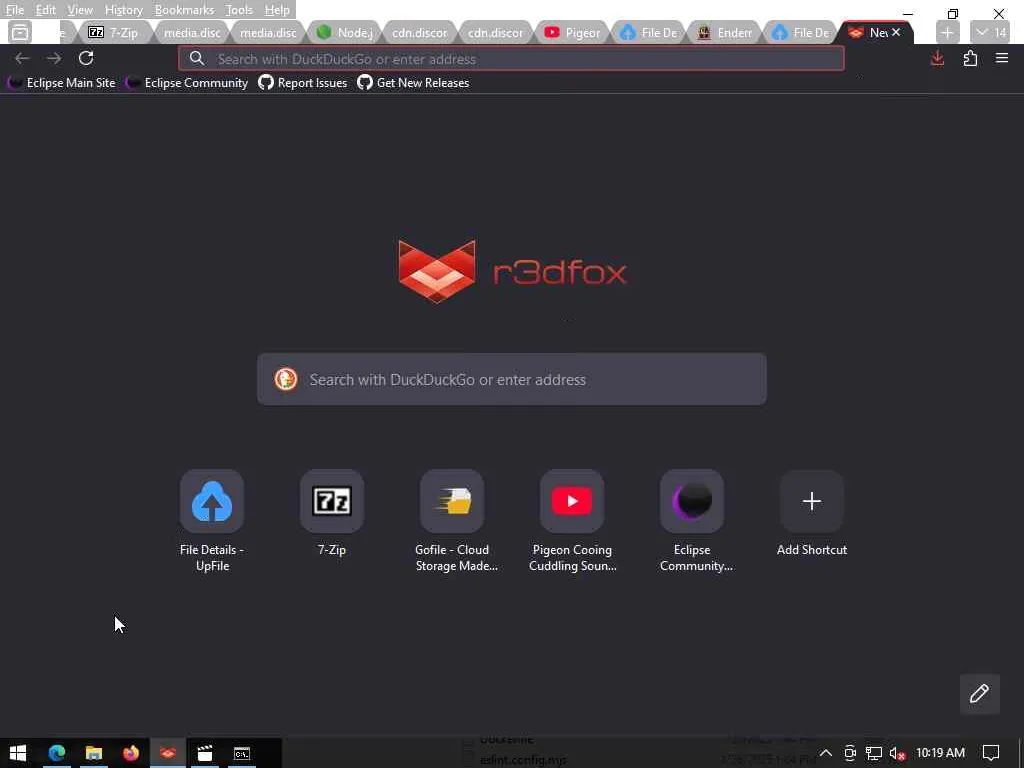
Task: Click the network tray icon
Action: pos(874,753)
